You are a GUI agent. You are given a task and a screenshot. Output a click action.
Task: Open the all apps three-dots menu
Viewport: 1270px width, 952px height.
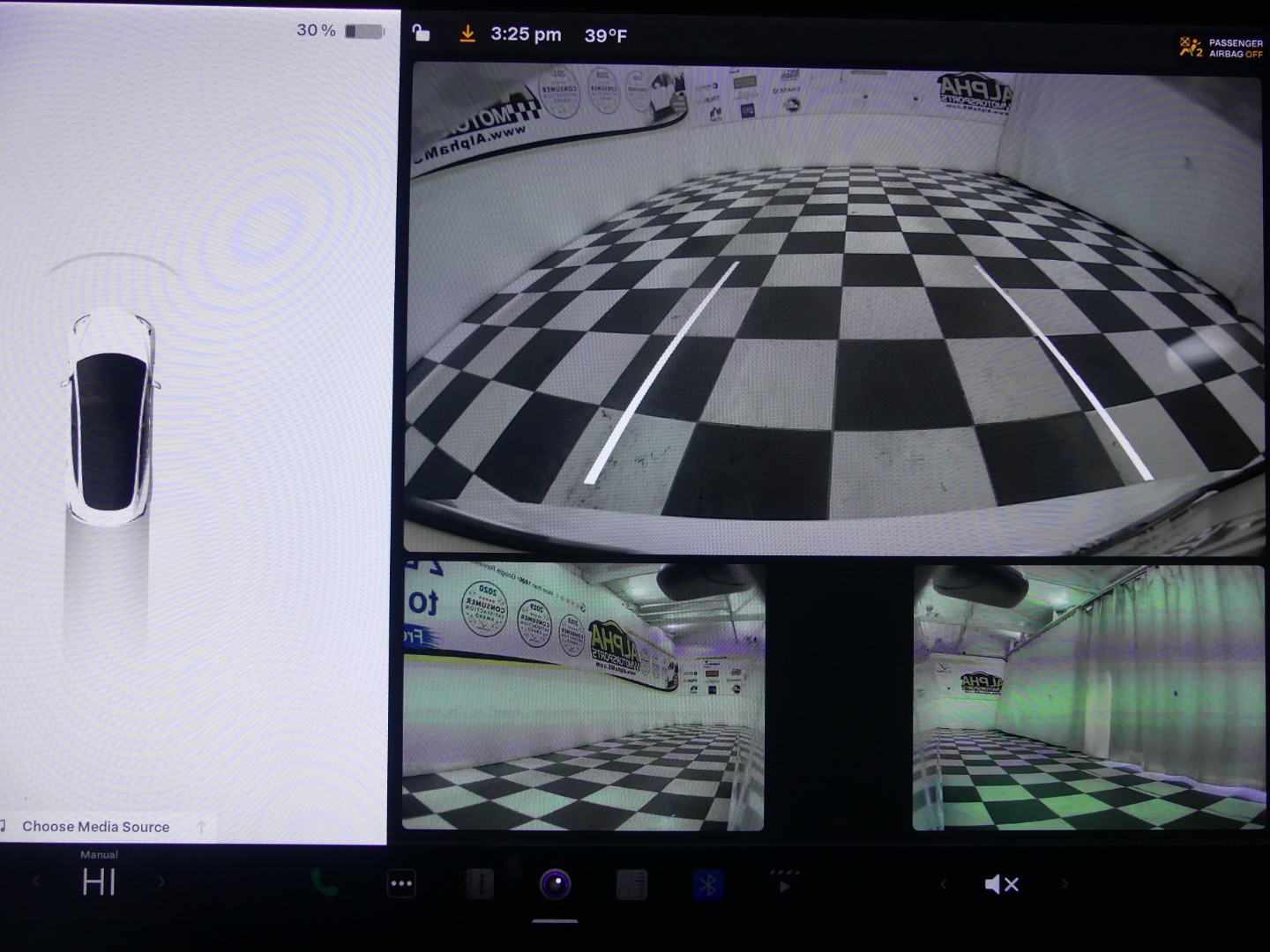click(x=401, y=883)
